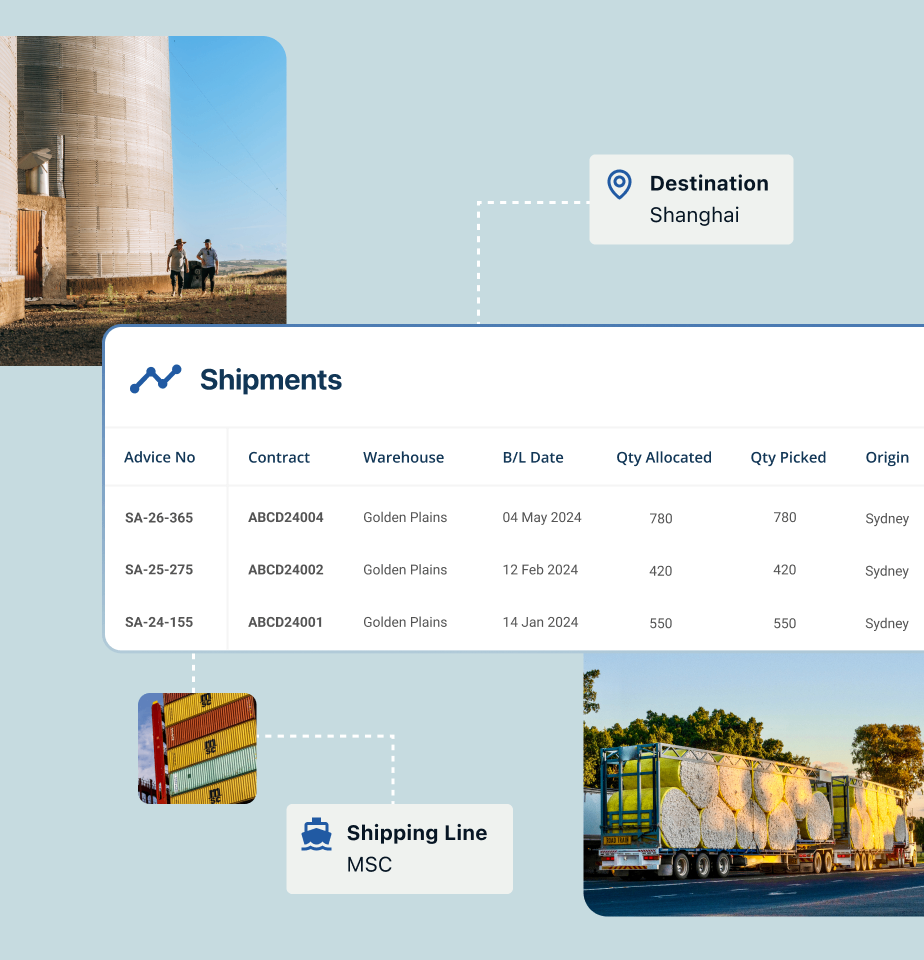
Task: Click Sydney origin in SA-26-365 row
Action: click(887, 519)
